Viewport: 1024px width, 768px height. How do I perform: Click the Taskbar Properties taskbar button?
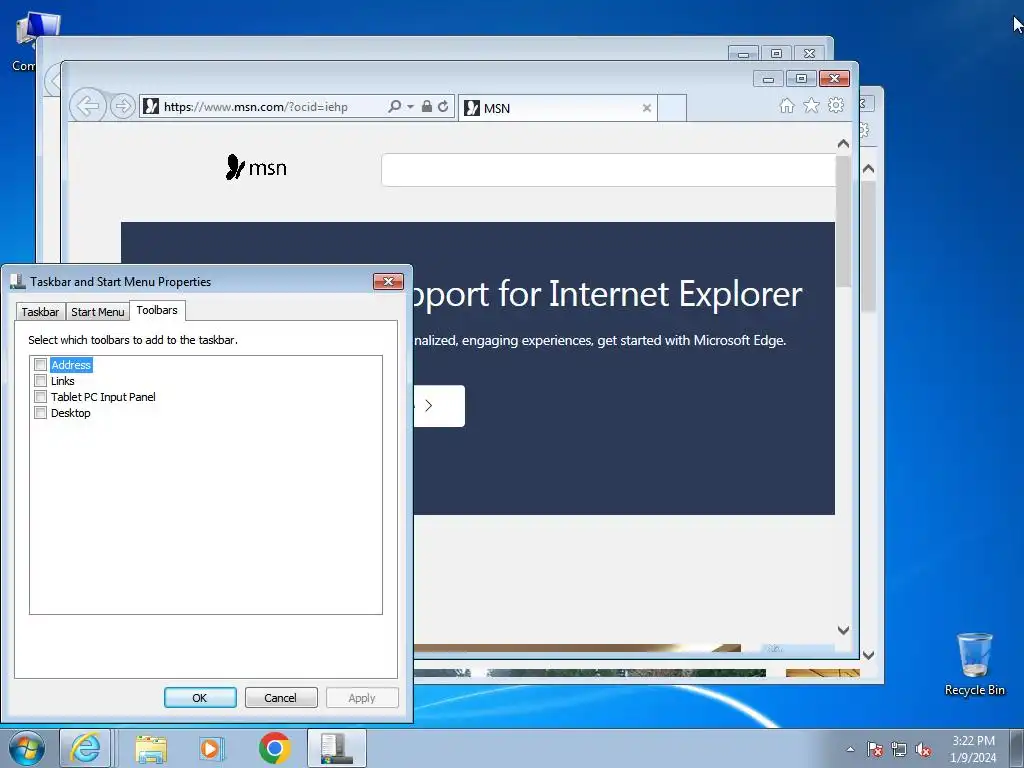[336, 748]
